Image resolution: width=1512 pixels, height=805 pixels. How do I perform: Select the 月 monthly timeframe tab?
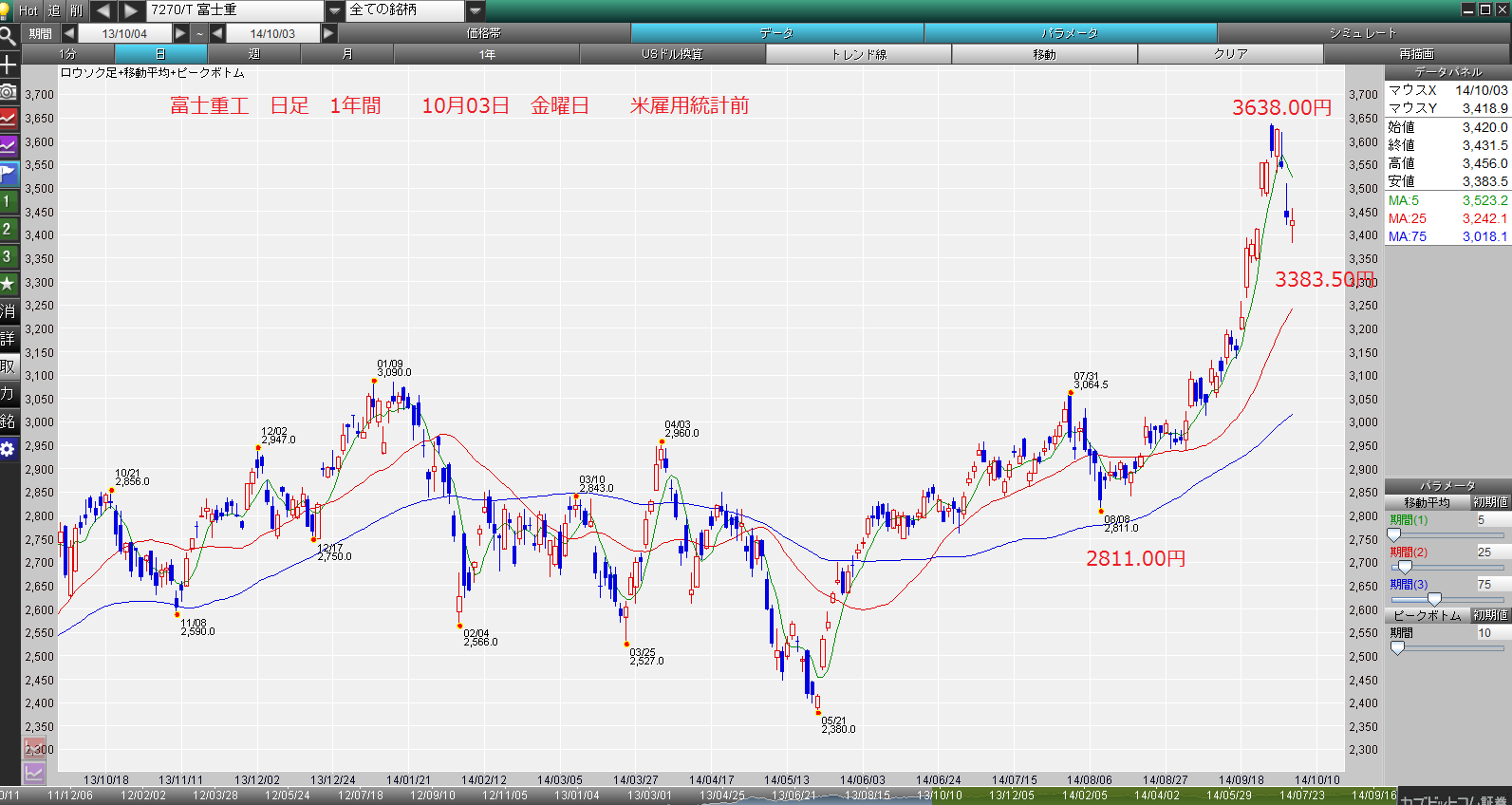click(346, 54)
